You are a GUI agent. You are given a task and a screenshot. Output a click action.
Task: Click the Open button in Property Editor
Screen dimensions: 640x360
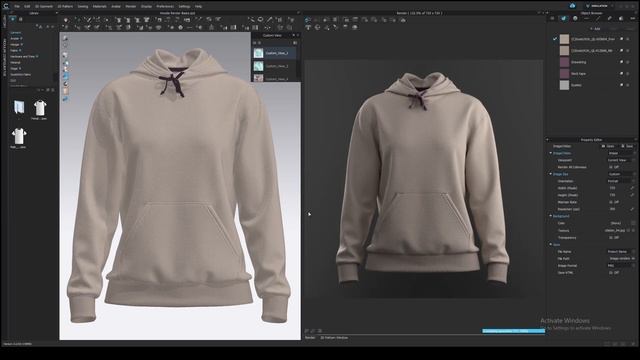click(x=609, y=146)
